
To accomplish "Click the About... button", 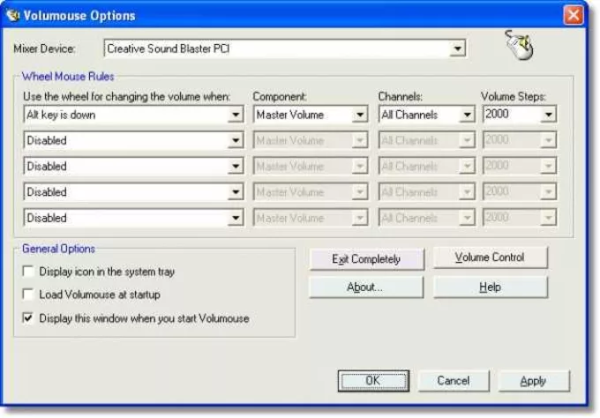I will tap(366, 287).
